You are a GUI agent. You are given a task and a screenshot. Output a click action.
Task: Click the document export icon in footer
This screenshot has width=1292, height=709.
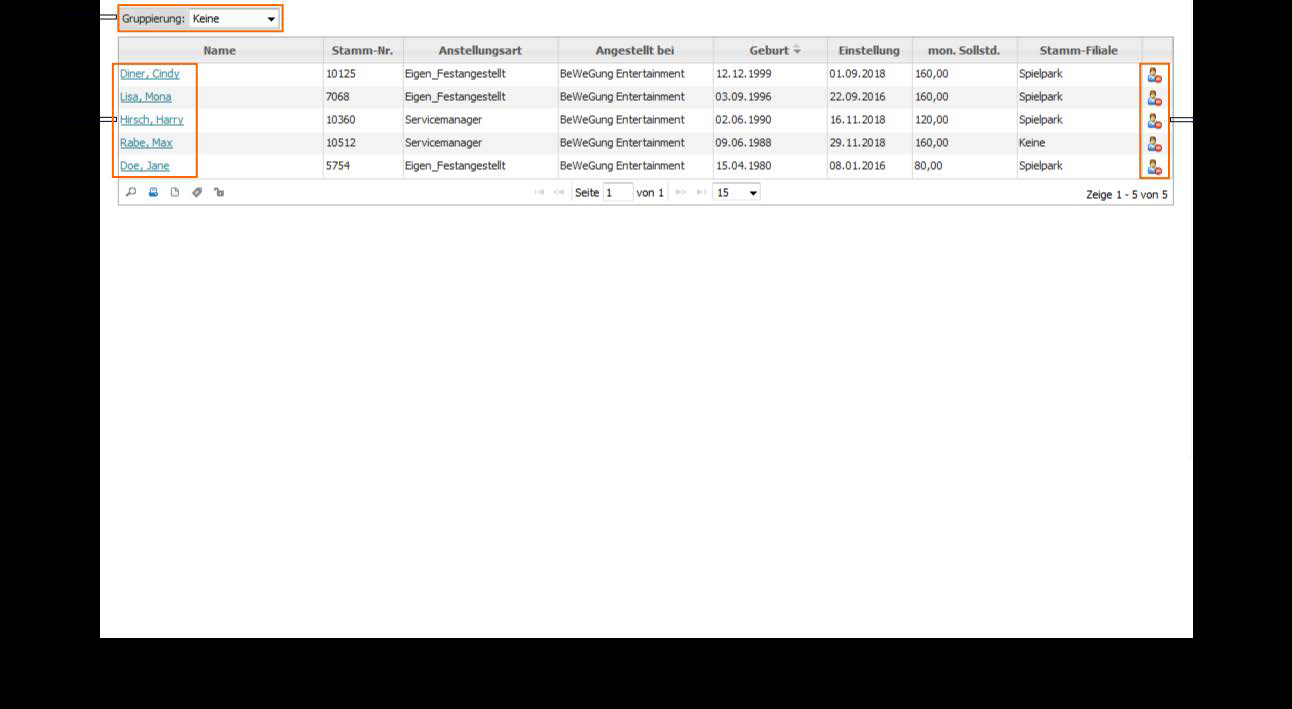point(175,192)
